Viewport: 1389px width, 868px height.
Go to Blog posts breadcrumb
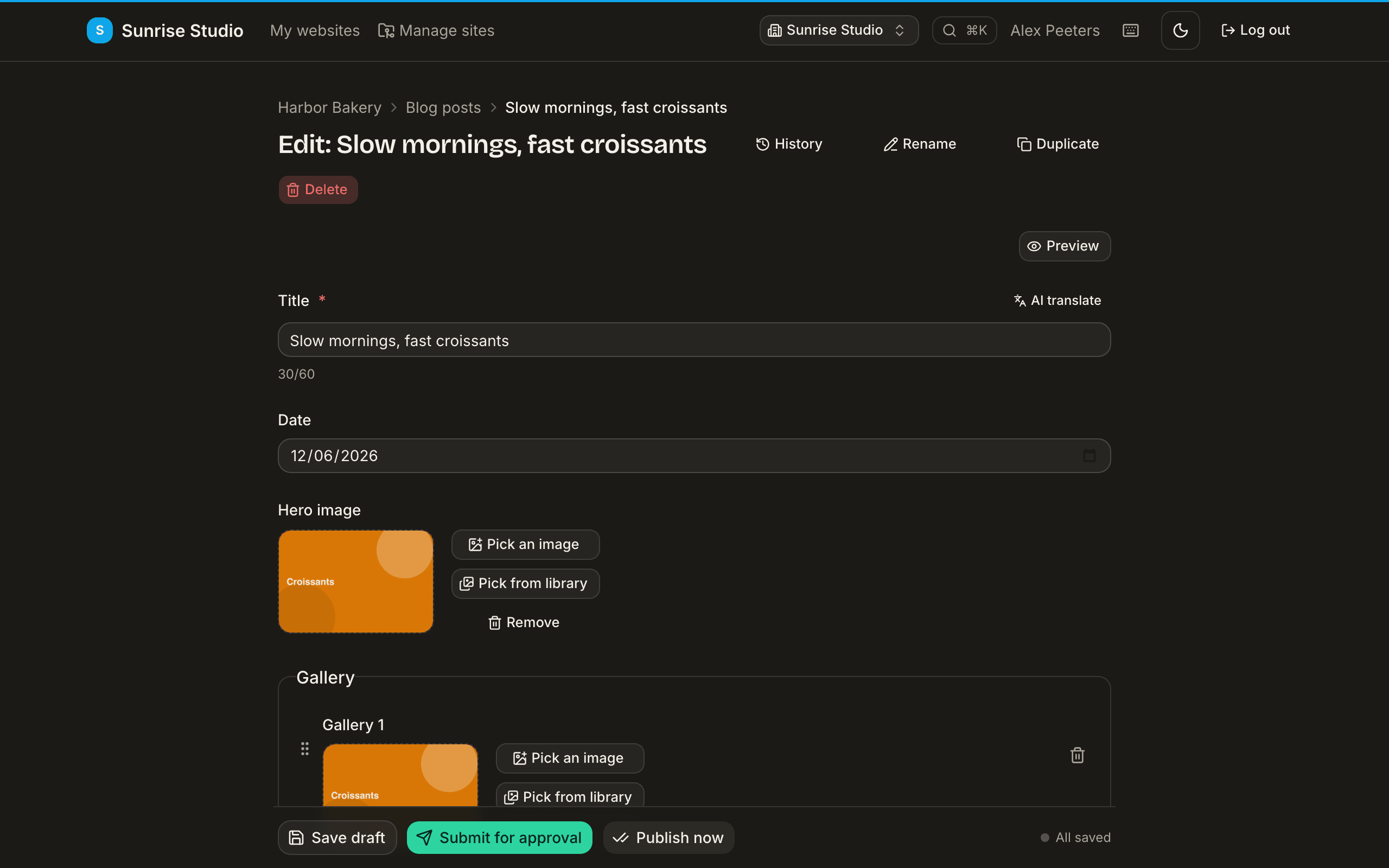click(x=443, y=107)
